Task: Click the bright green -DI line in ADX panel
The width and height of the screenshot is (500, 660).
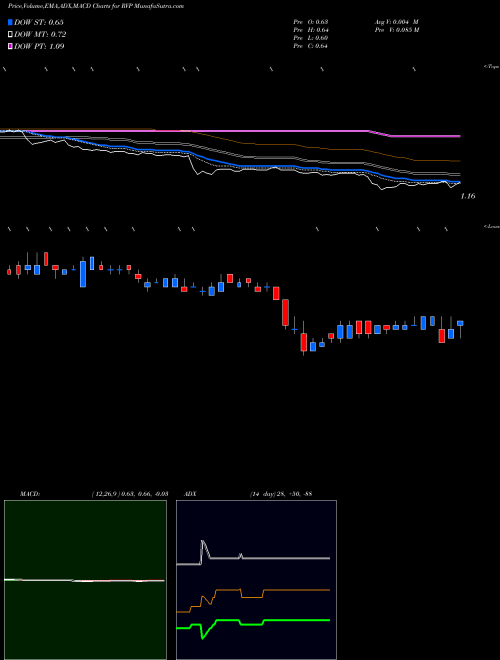Action: pyautogui.click(x=295, y=620)
